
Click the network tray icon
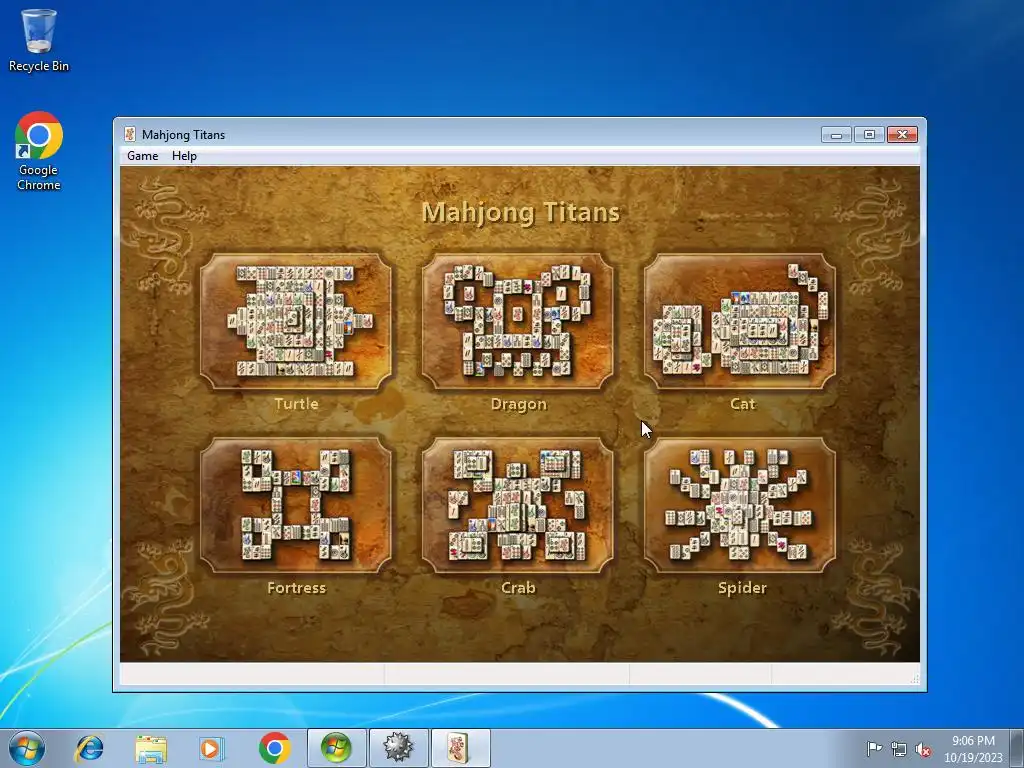pos(899,749)
